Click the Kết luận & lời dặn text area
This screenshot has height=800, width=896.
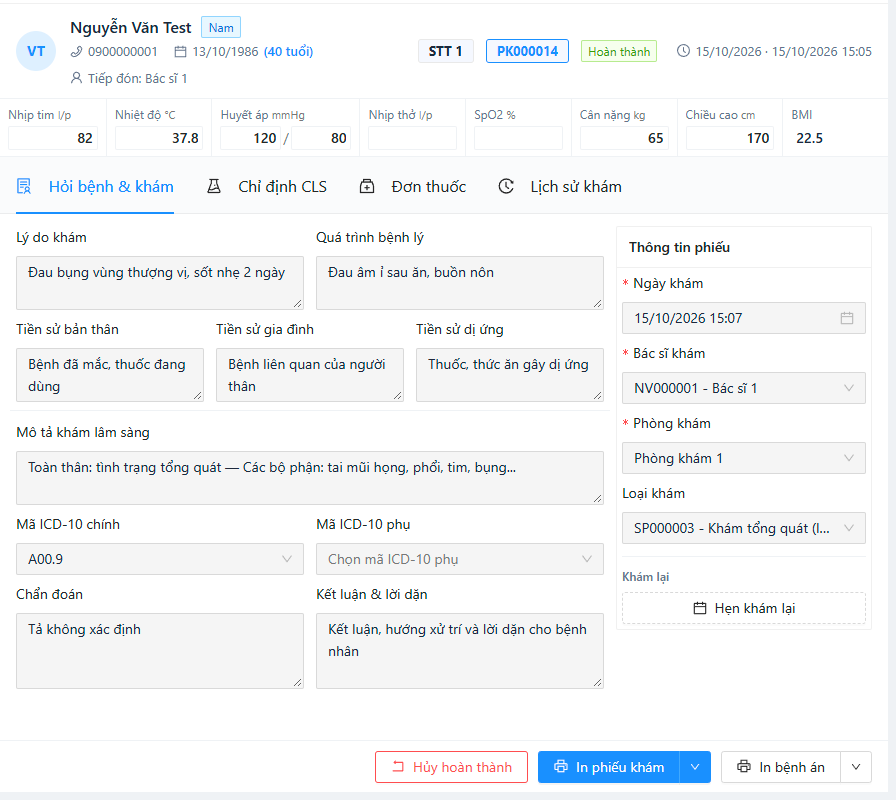(x=459, y=651)
